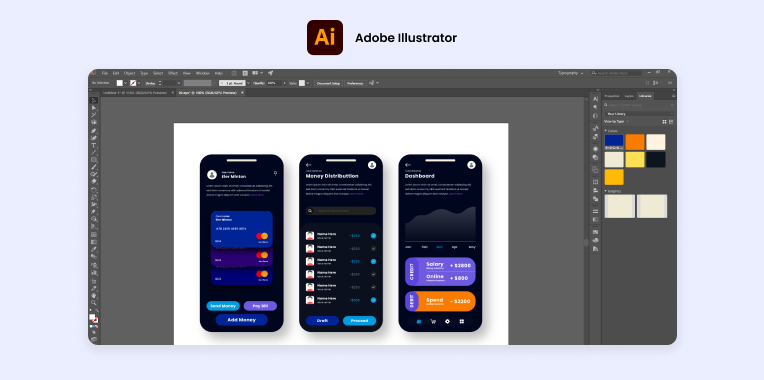The image size is (764, 380).
Task: Switch to the Layers panel tab
Action: [630, 96]
